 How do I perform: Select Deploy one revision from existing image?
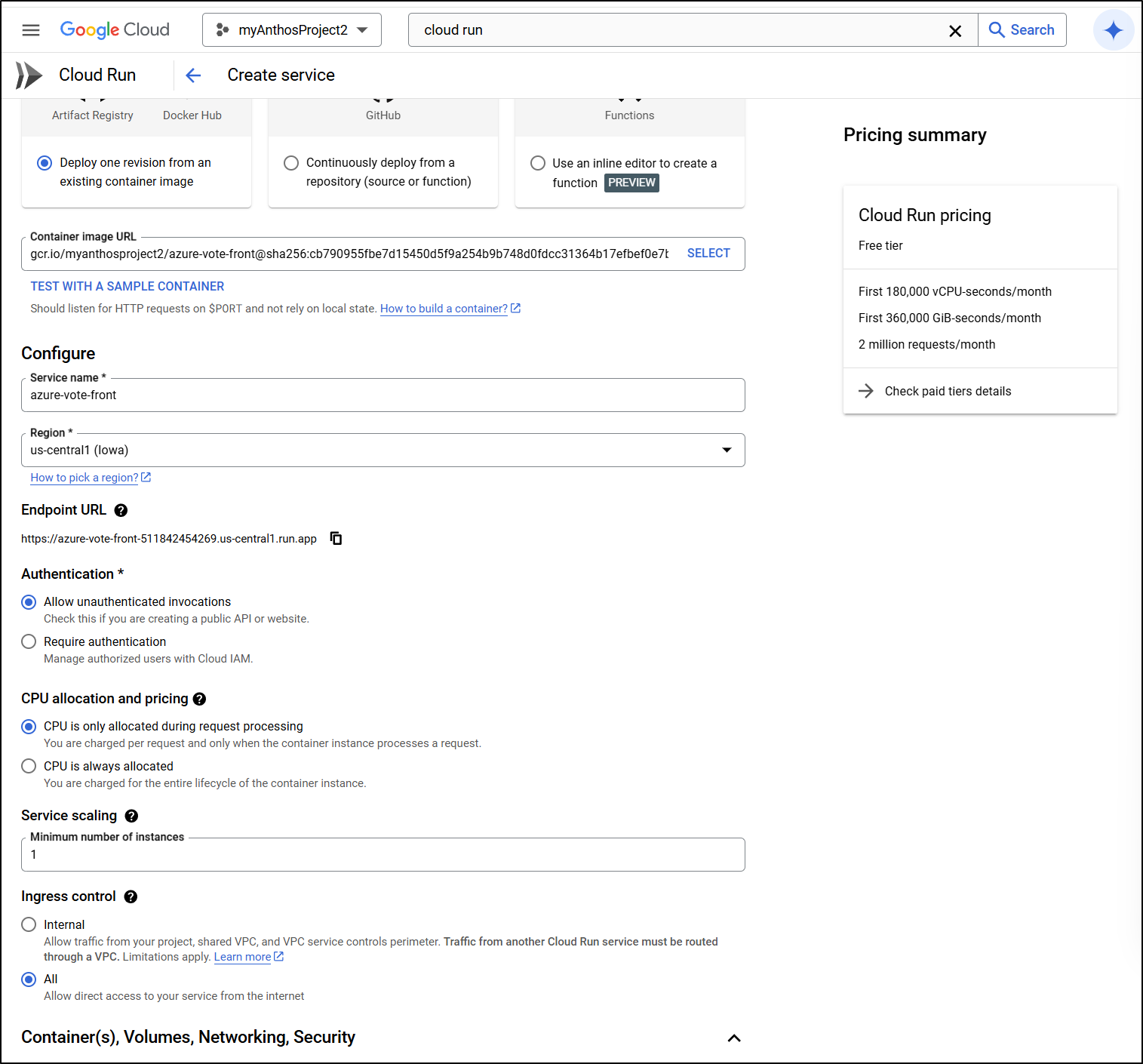(x=45, y=163)
